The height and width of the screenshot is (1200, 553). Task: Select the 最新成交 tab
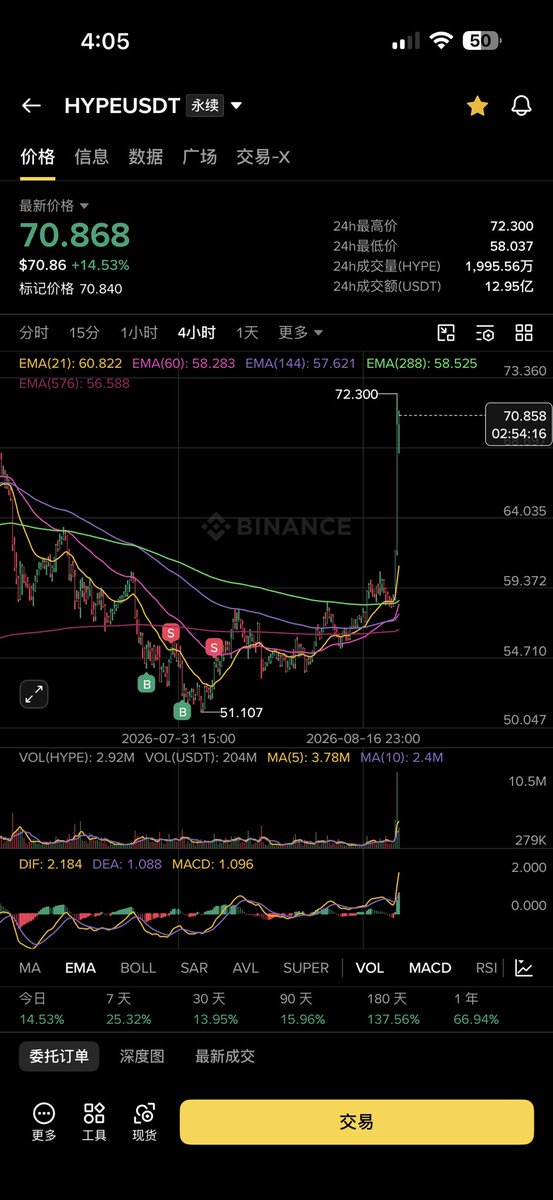pyautogui.click(x=225, y=1056)
